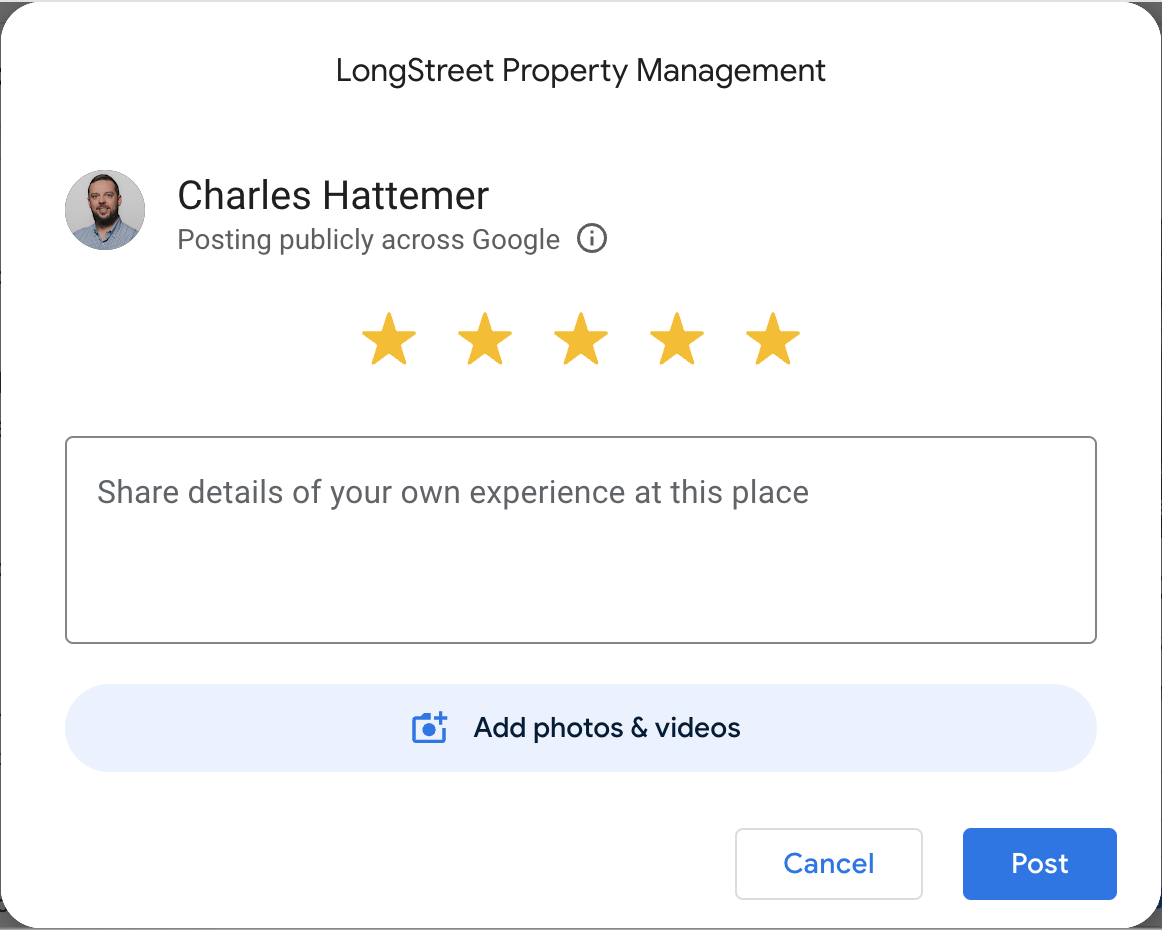The width and height of the screenshot is (1162, 930).
Task: Click the Add photos & videos button
Action: coord(581,728)
